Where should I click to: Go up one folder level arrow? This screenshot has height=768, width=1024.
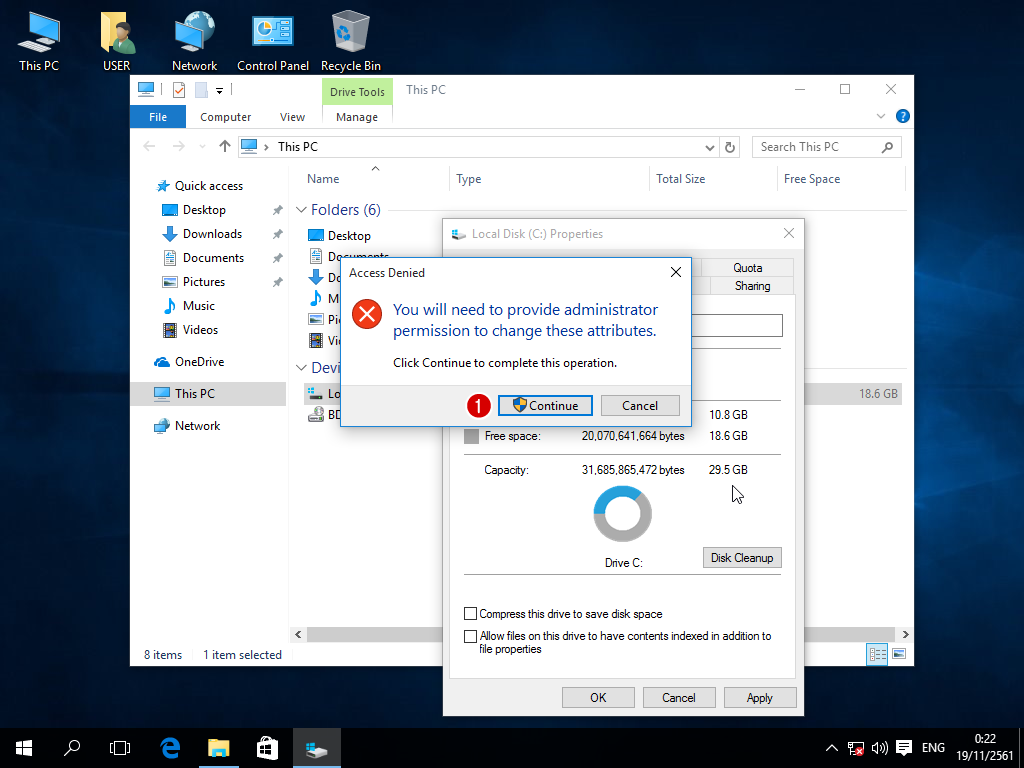point(225,147)
